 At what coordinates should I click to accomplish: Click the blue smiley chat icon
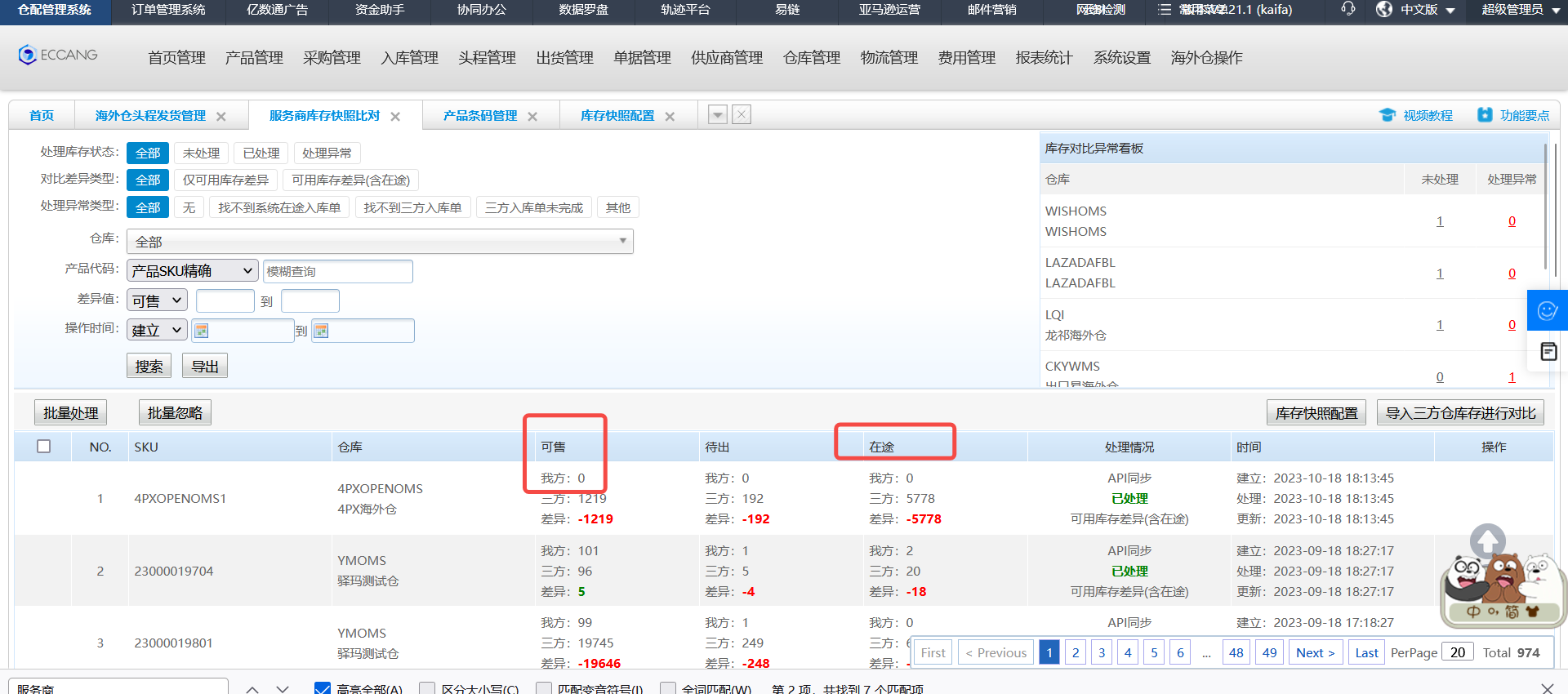point(1548,310)
